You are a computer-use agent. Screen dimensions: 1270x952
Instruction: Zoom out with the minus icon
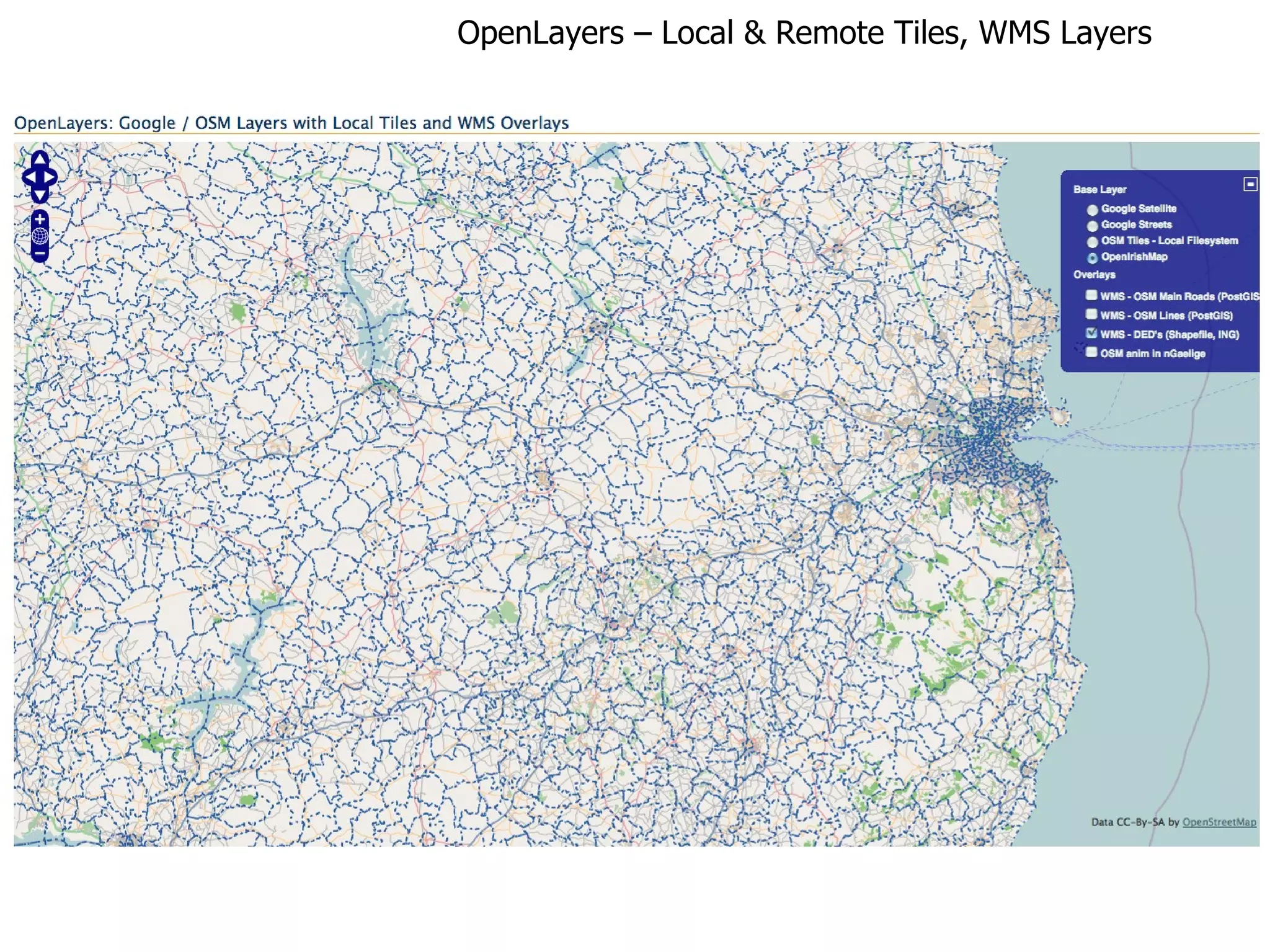40,254
